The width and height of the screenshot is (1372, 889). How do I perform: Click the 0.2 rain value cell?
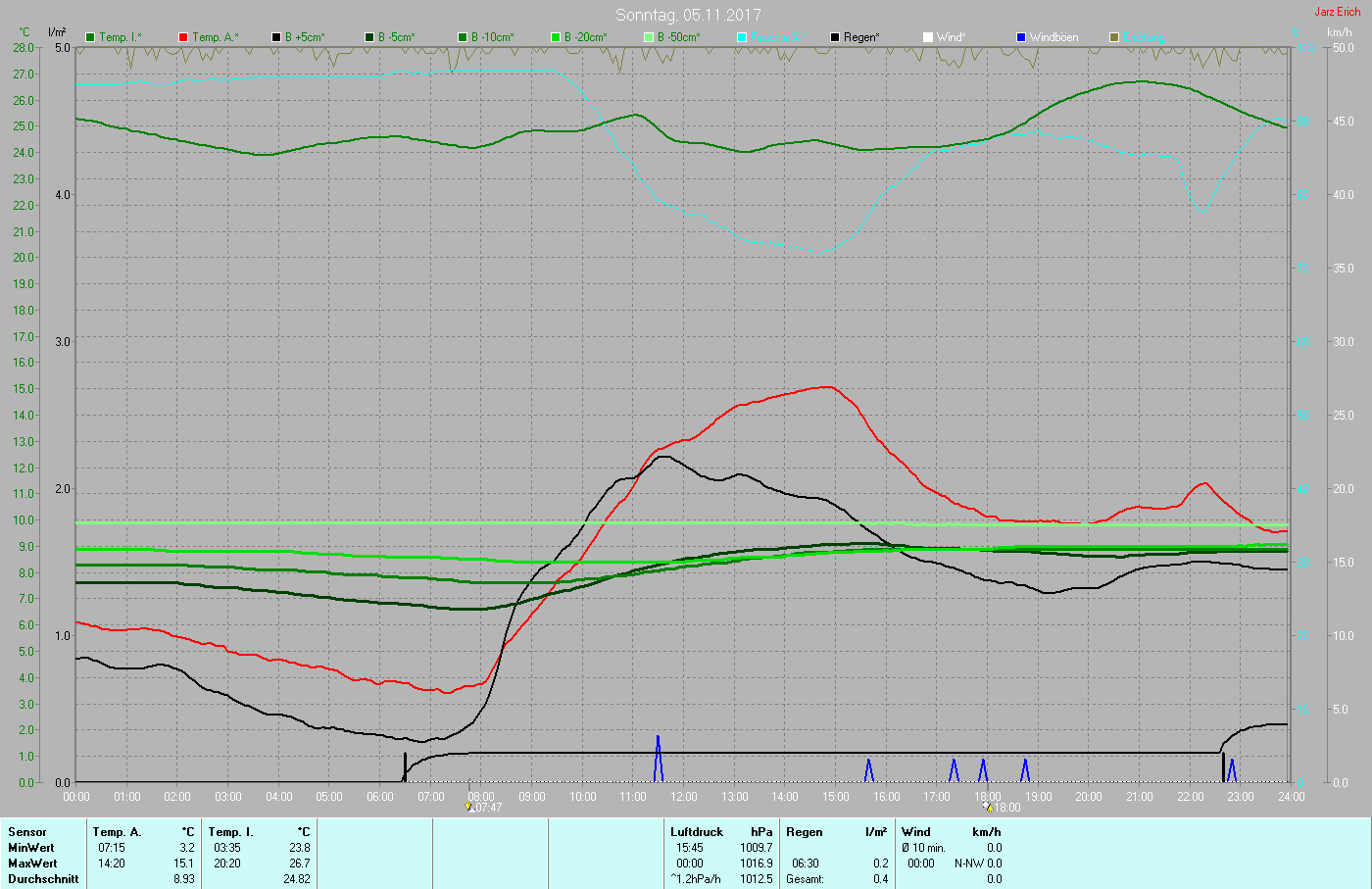tap(880, 864)
